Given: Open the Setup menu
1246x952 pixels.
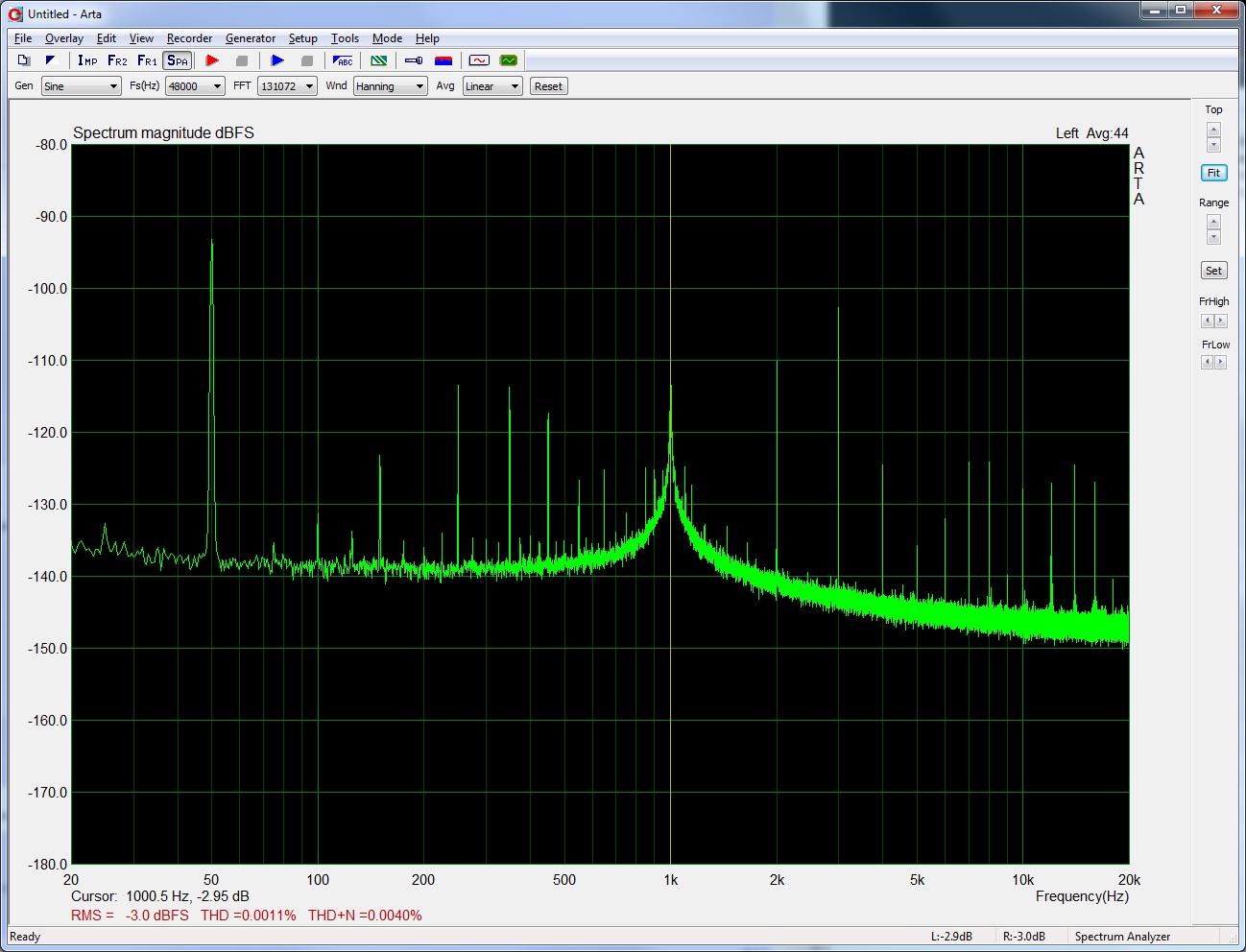Looking at the screenshot, I should point(302,38).
